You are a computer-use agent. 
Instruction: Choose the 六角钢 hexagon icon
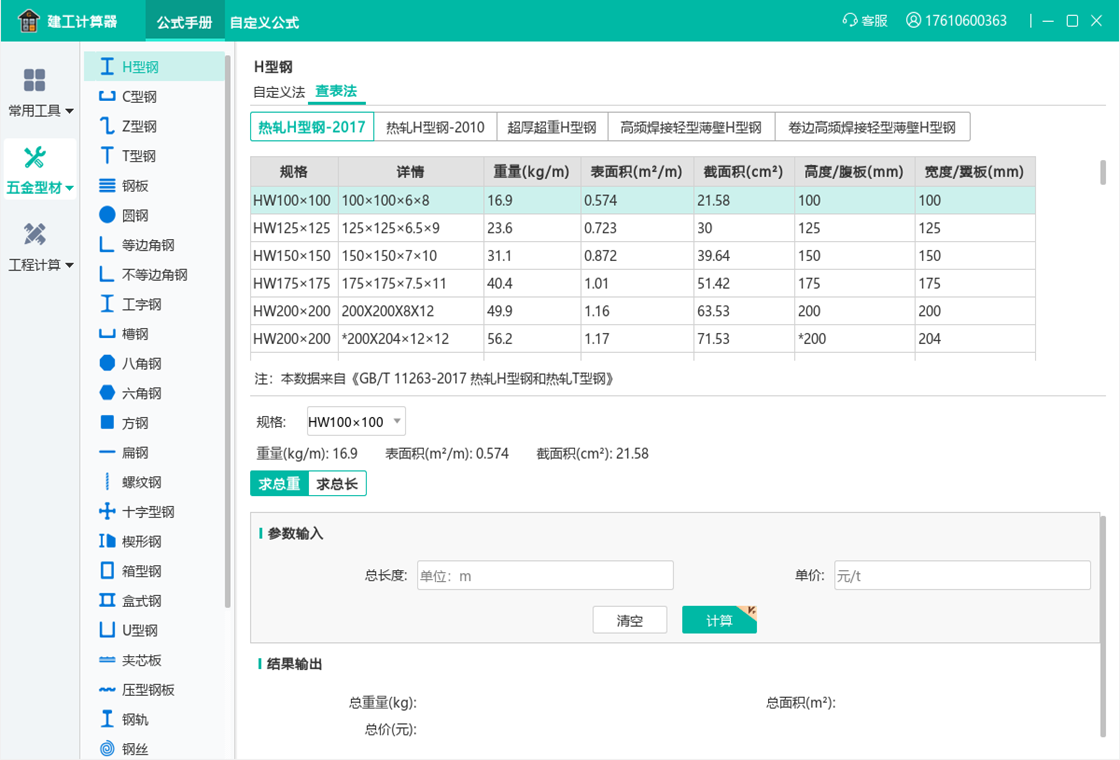coord(106,393)
